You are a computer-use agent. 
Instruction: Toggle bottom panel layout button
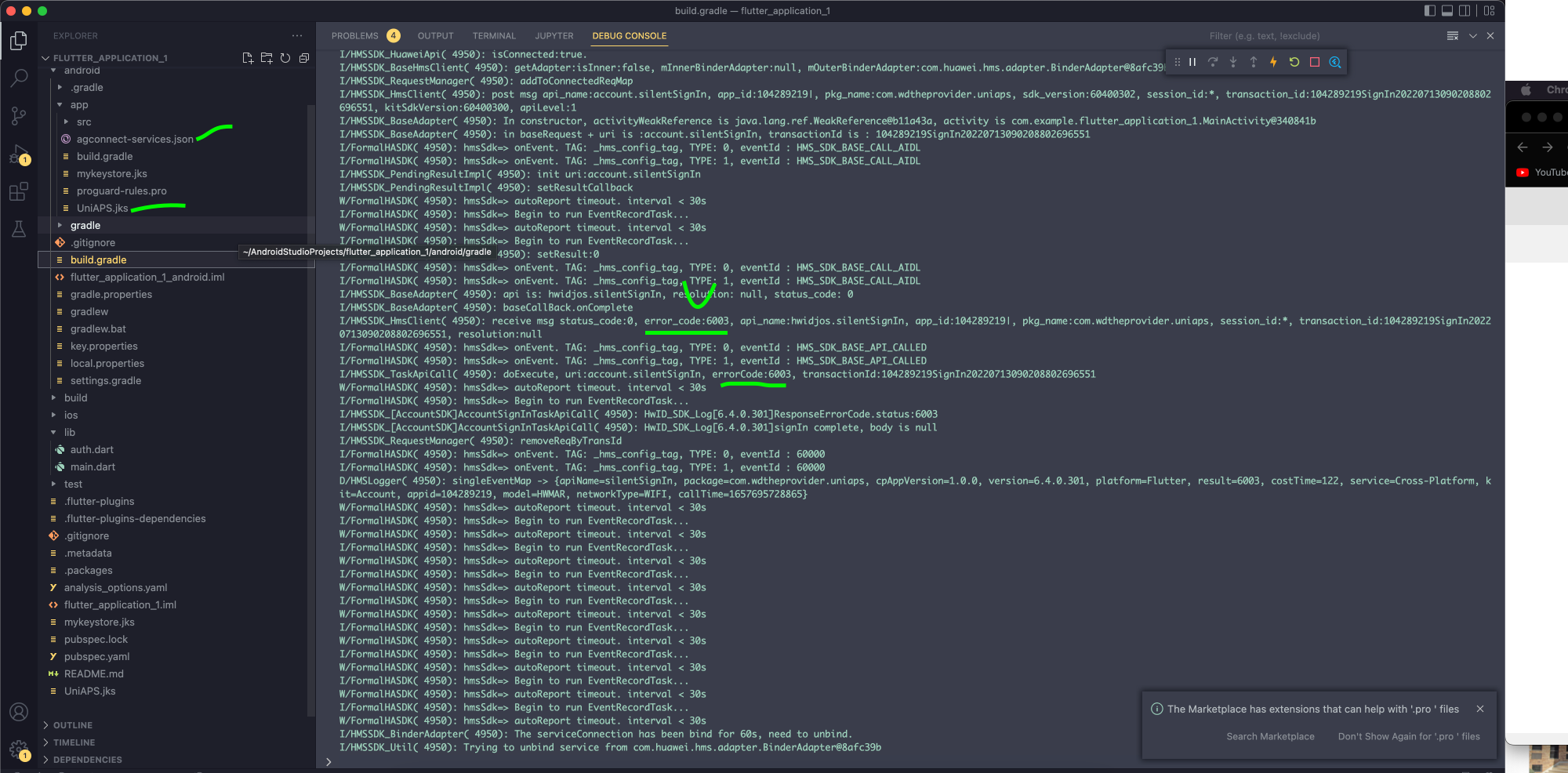1447,11
